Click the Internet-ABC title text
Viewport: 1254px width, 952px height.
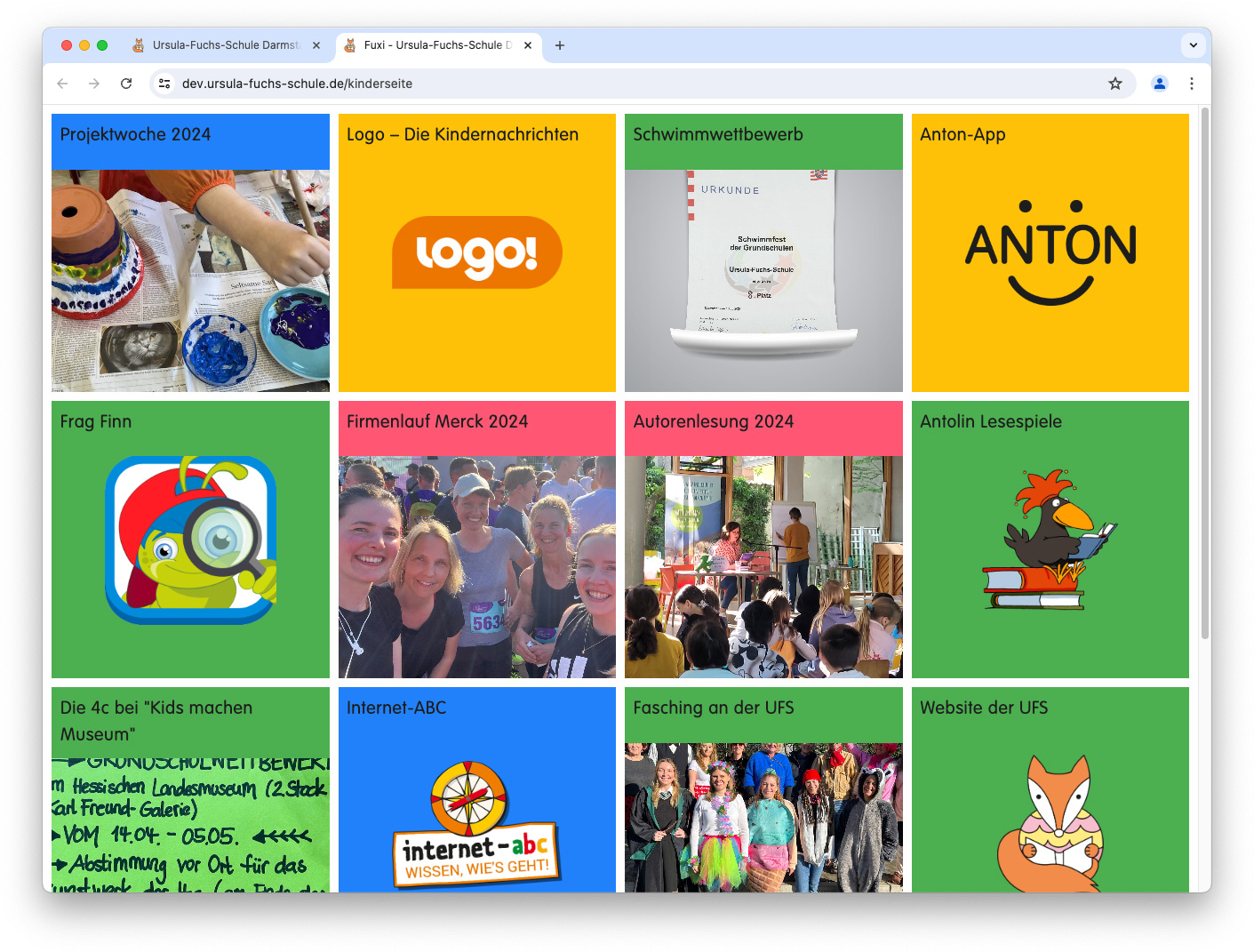pyautogui.click(x=396, y=708)
